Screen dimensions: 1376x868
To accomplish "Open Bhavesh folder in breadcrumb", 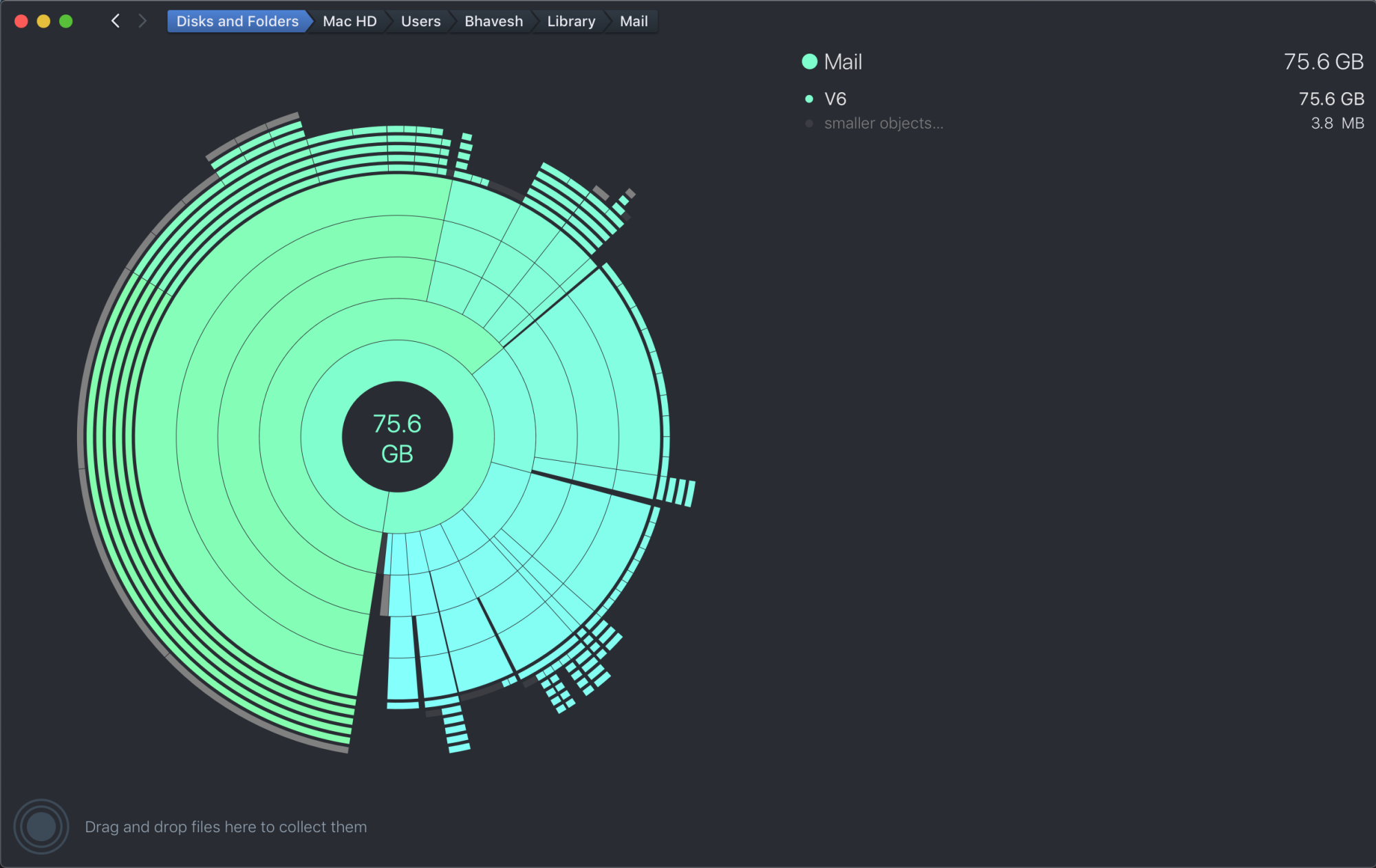I will coord(493,21).
